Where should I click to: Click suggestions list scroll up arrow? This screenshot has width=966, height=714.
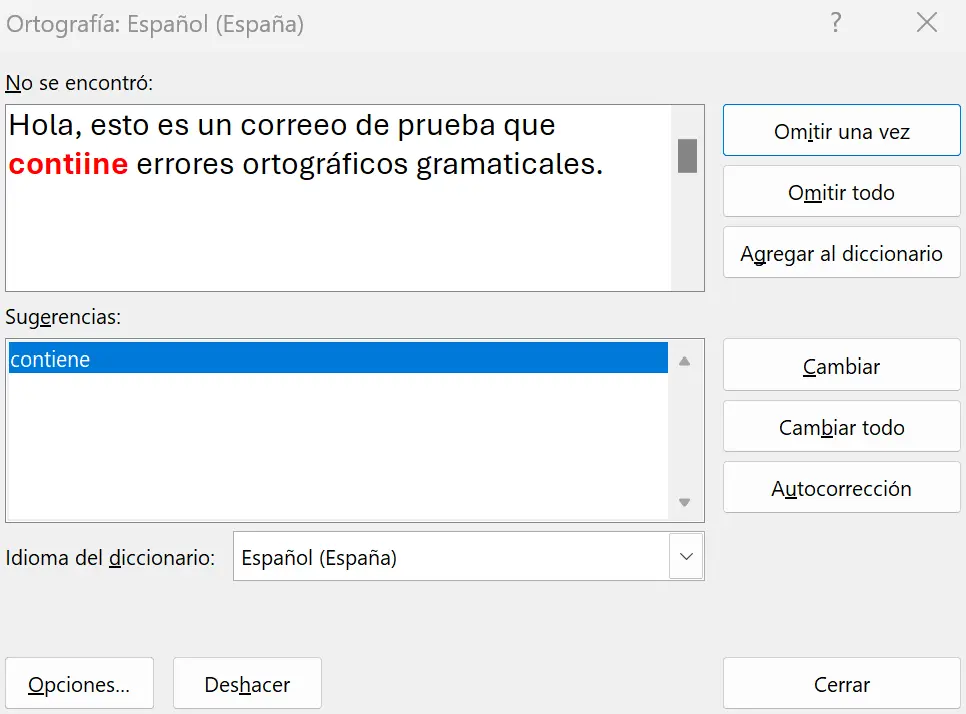[684, 361]
